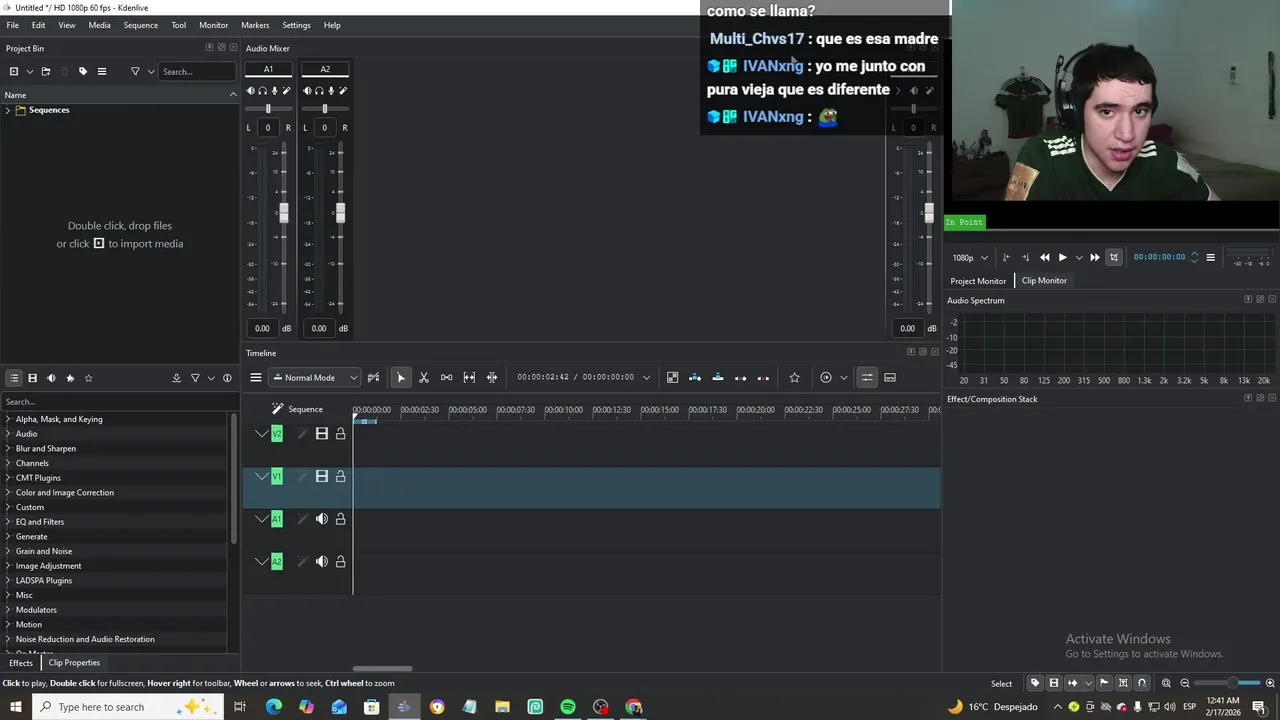Click the Extract timeline zone icon
1280x720 pixels.
[740, 377]
